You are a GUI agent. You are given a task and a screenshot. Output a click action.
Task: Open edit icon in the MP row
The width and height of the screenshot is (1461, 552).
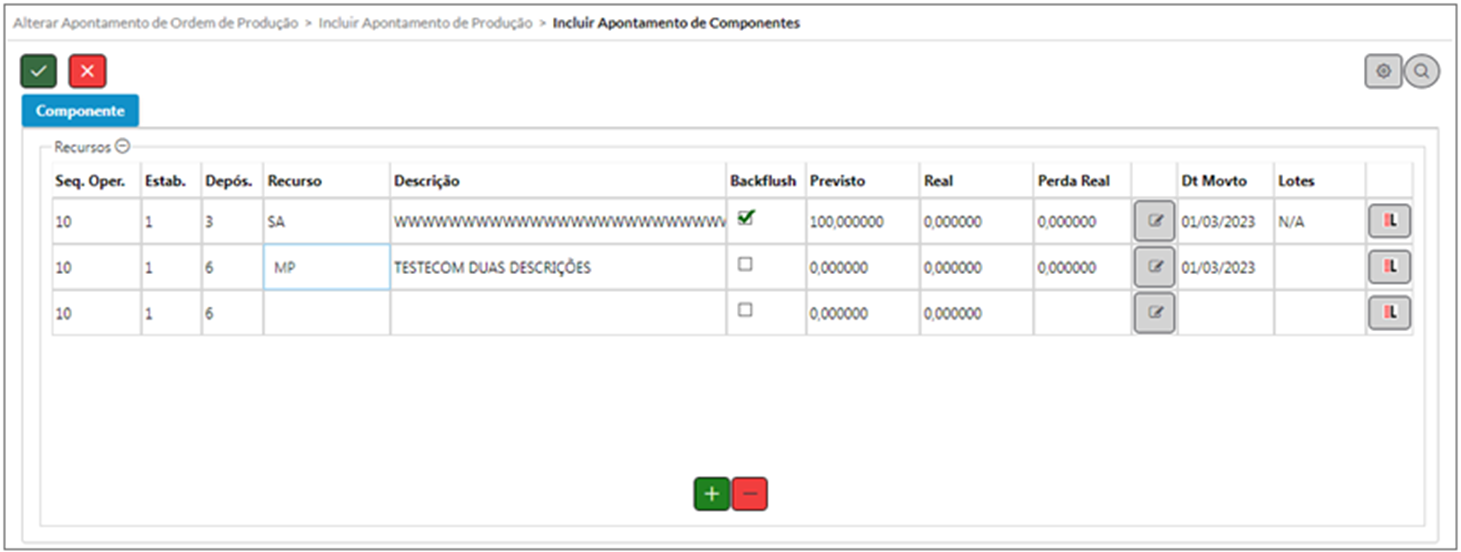(x=1155, y=267)
